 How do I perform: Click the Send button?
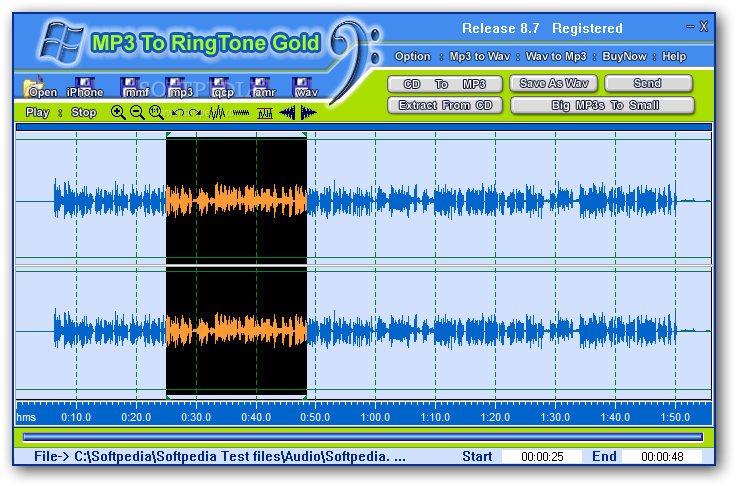coord(648,83)
